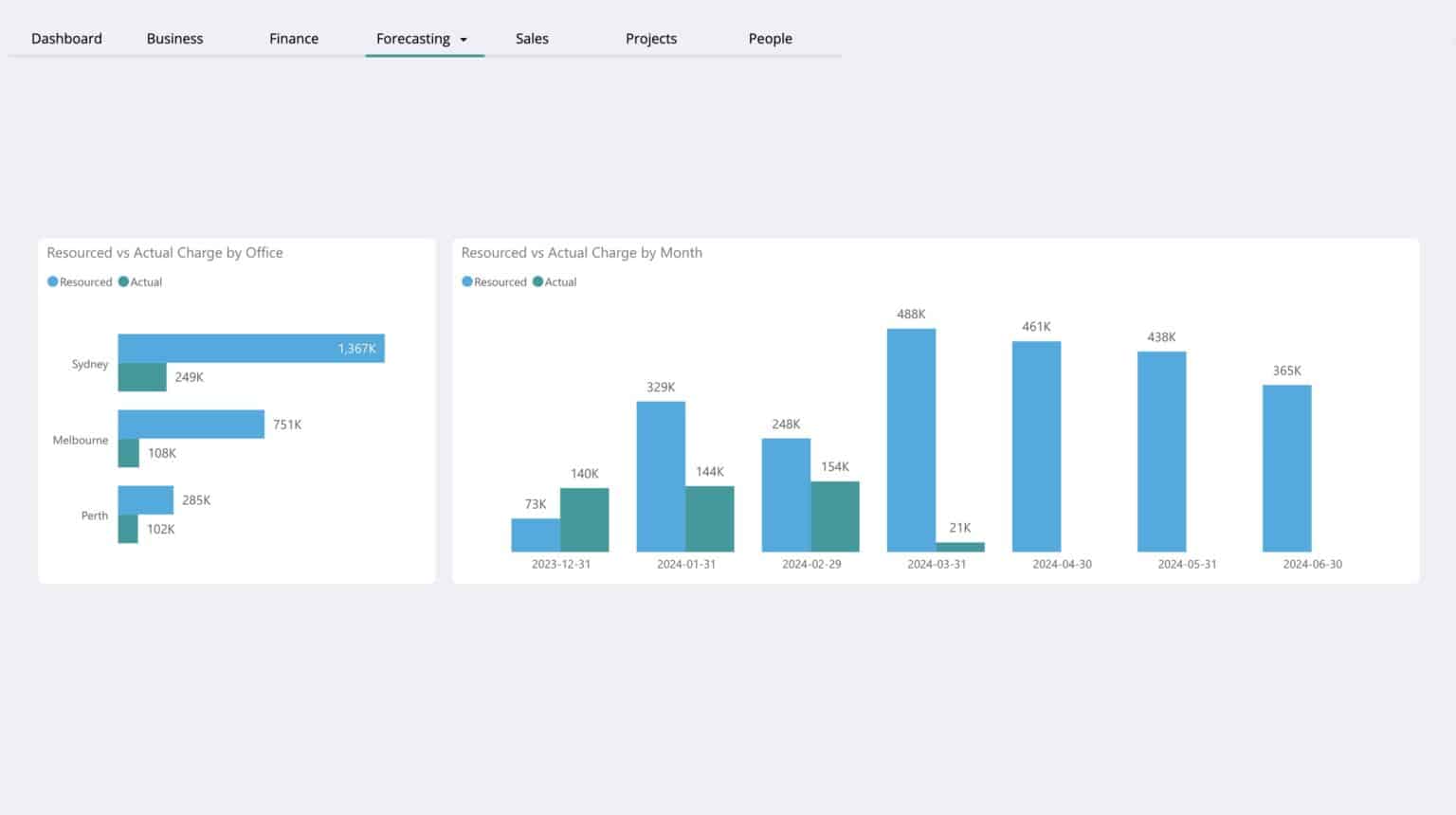Click the Actual legend dot in the month chart
The image size is (1456, 815).
tap(537, 281)
